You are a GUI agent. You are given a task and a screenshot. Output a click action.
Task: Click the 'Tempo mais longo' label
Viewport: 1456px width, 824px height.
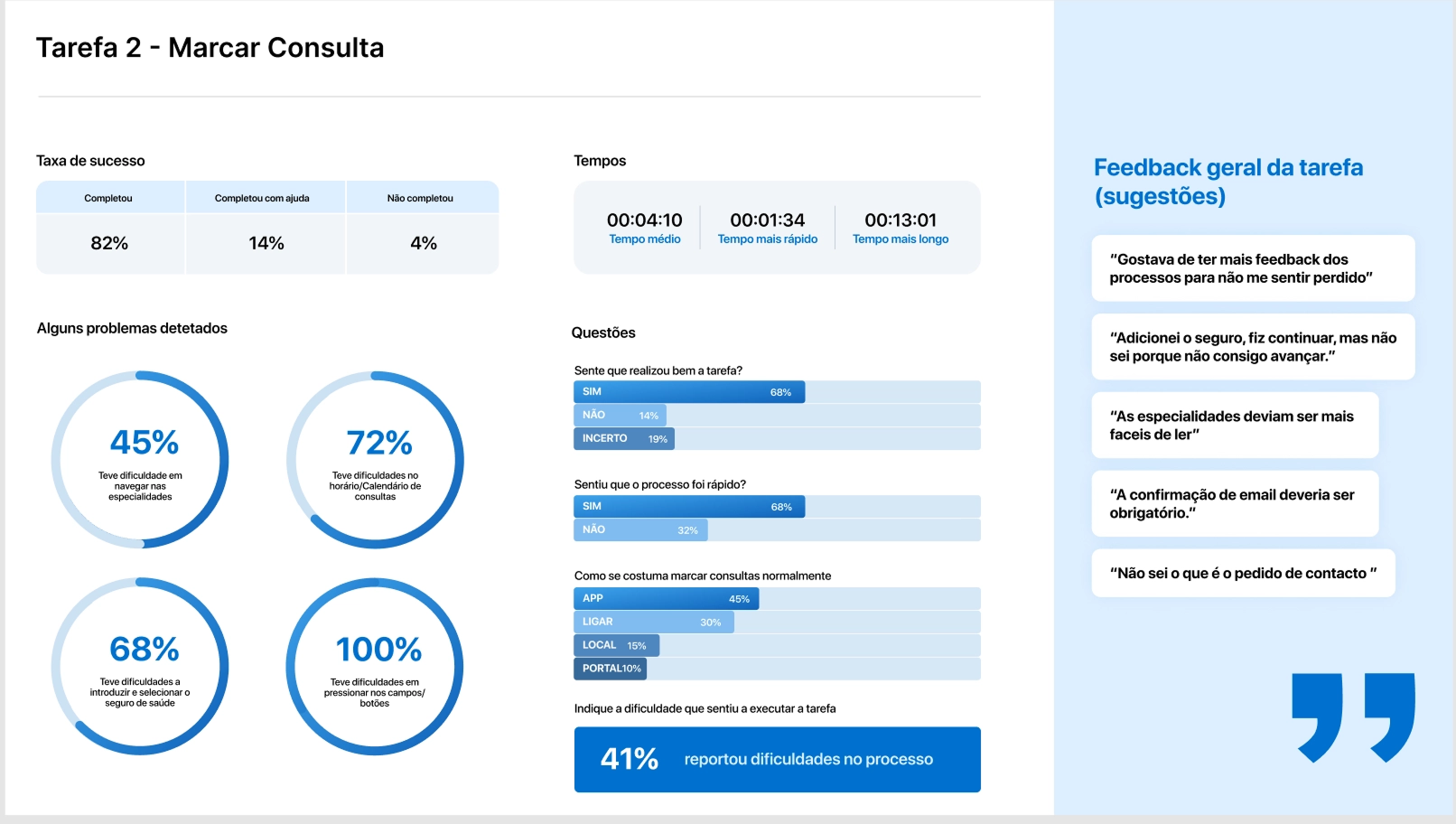point(901,239)
